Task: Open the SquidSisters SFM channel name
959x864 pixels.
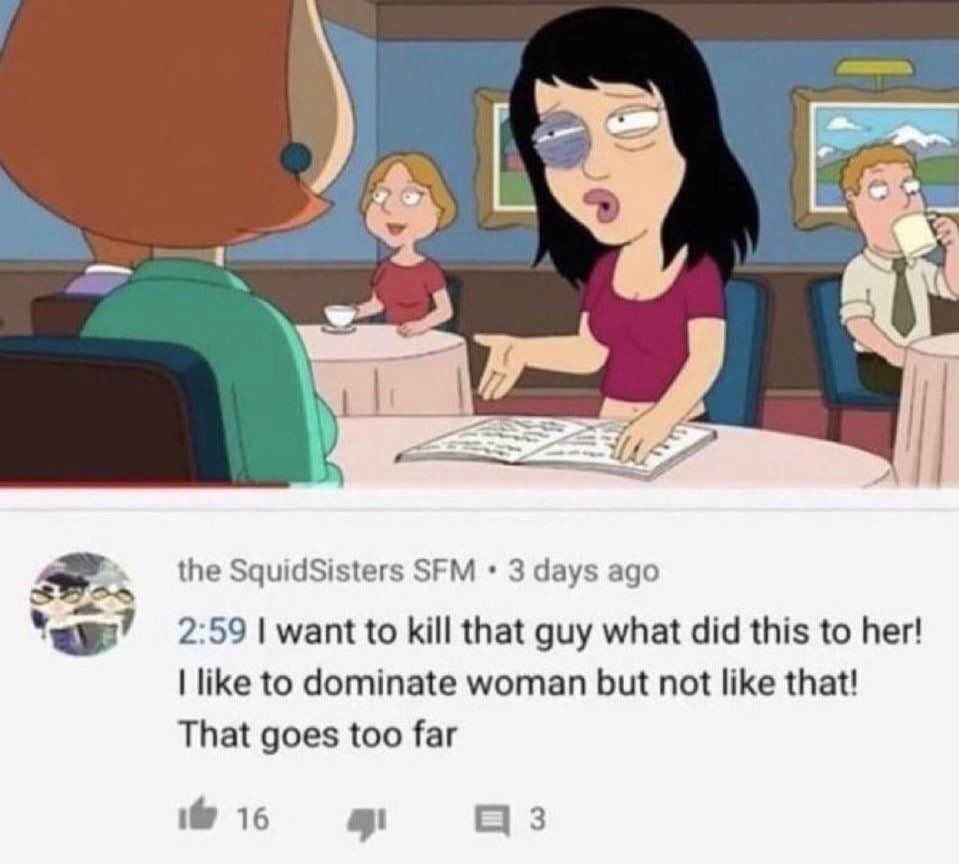Action: click(327, 571)
